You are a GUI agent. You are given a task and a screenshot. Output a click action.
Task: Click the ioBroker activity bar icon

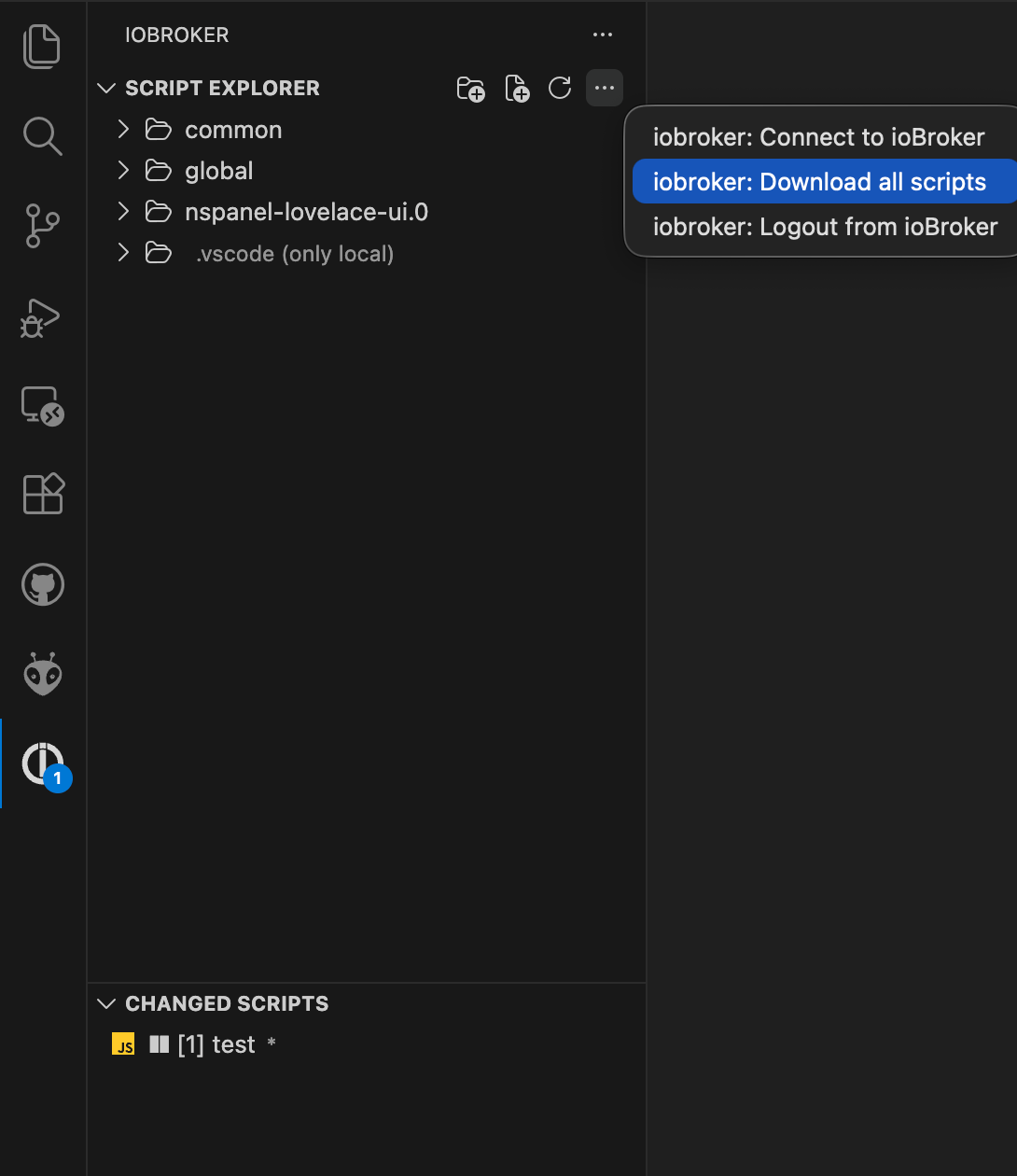coord(42,763)
